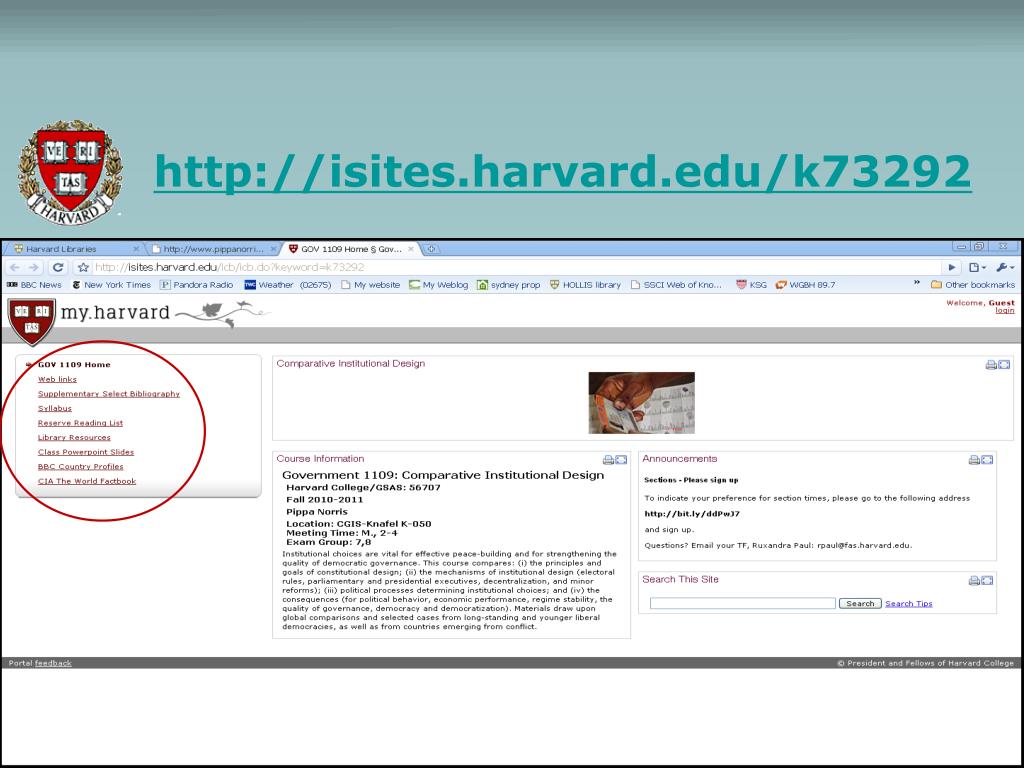
Task: Click the course photo thumbnail
Action: pyautogui.click(x=641, y=402)
